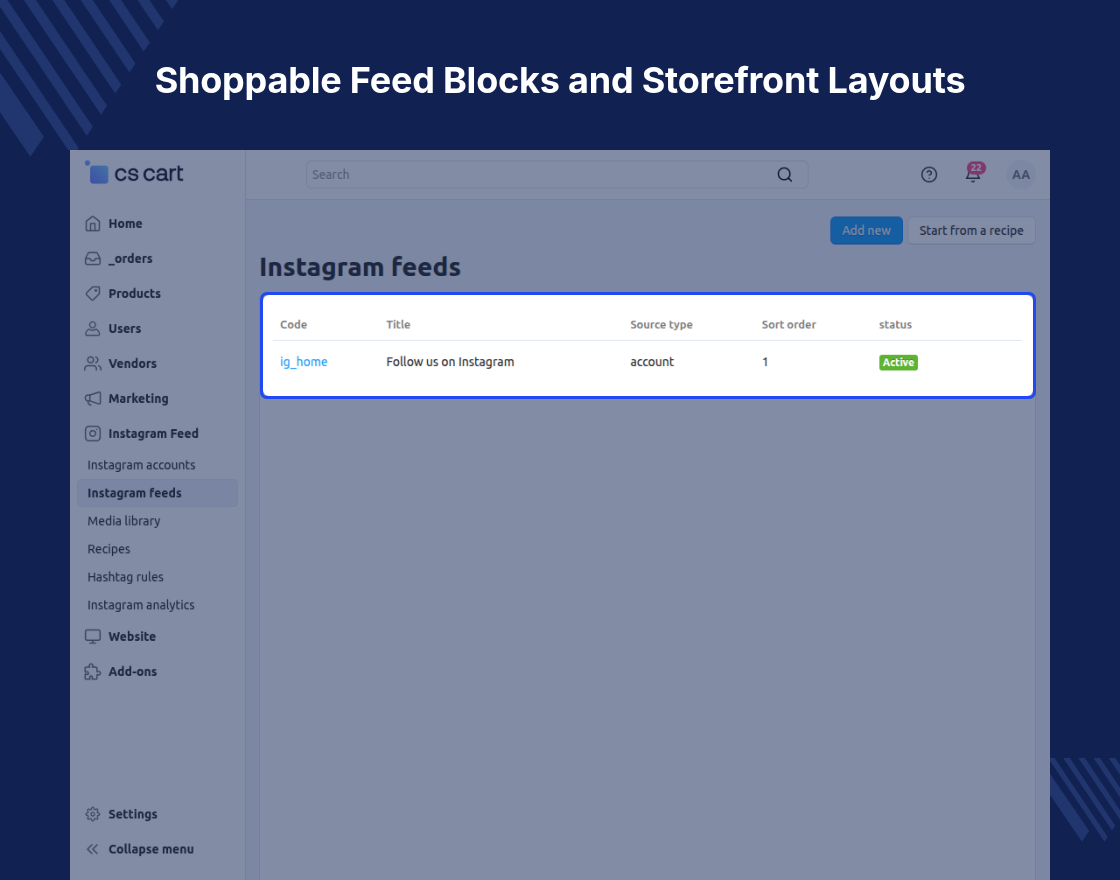Open Vendors menu item
The height and width of the screenshot is (880, 1120).
coord(132,364)
